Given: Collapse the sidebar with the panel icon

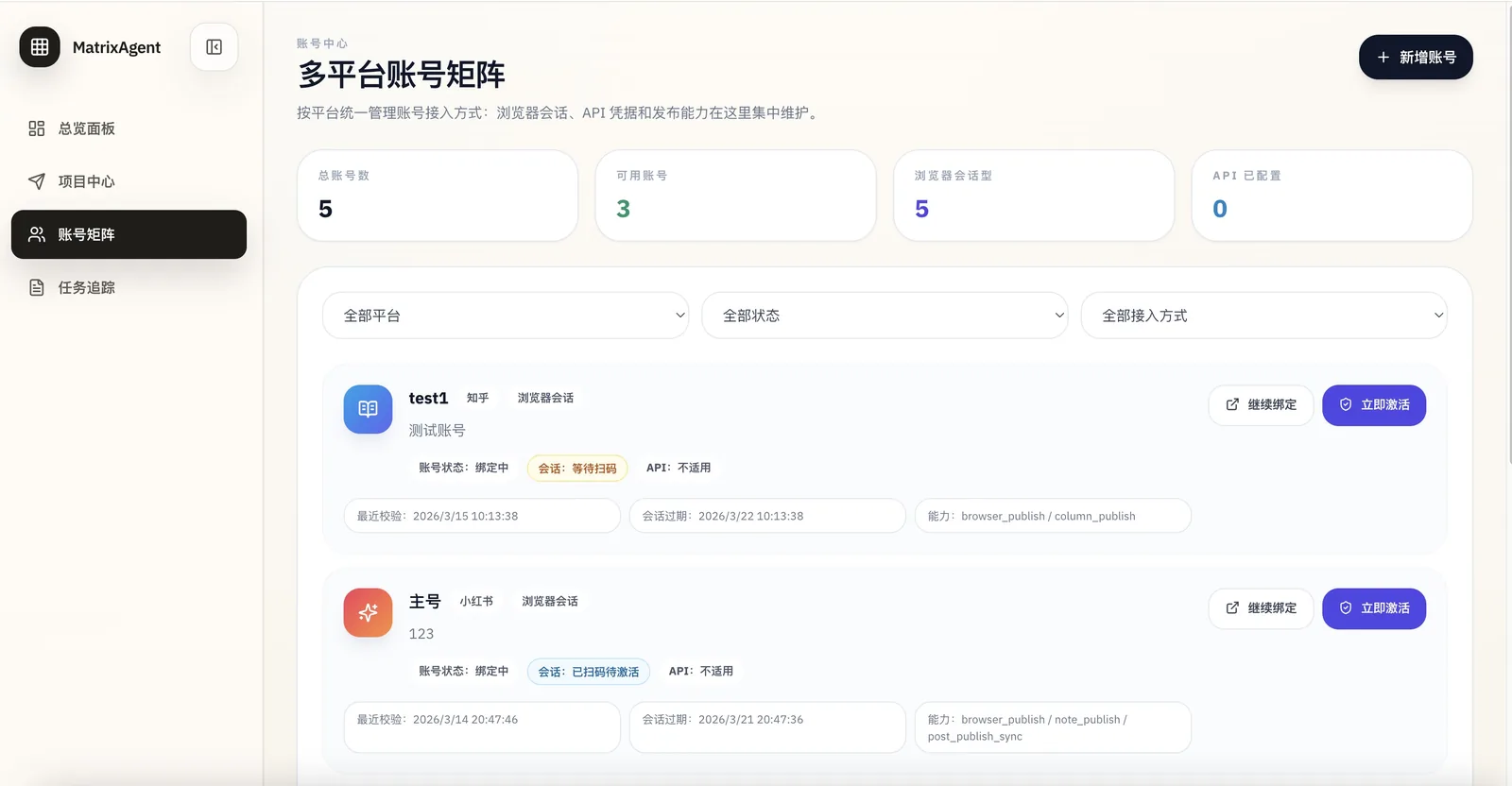Looking at the screenshot, I should tap(215, 47).
